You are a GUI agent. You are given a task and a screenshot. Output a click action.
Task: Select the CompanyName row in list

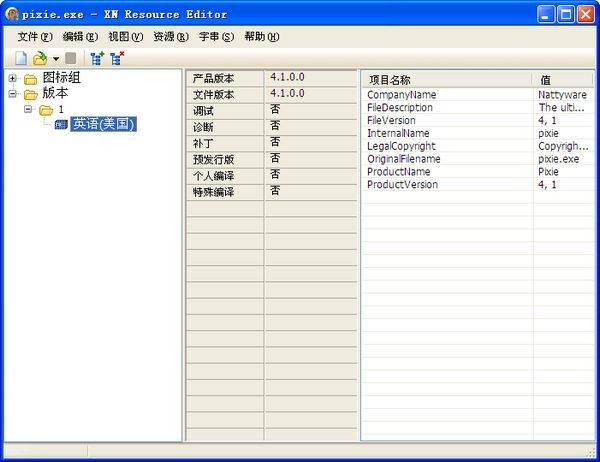tap(478, 95)
